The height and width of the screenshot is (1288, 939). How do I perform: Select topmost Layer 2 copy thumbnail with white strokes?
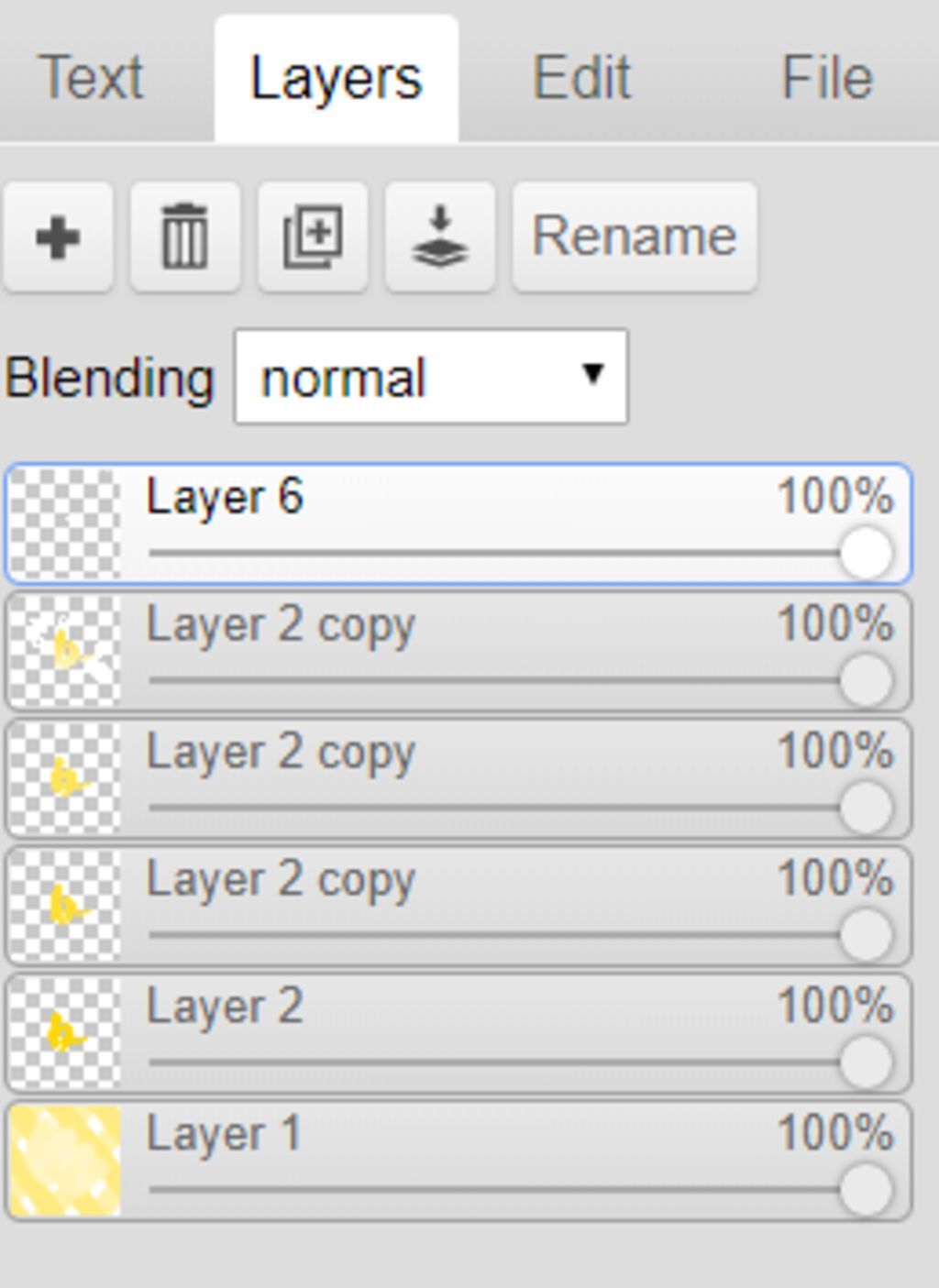coord(65,651)
